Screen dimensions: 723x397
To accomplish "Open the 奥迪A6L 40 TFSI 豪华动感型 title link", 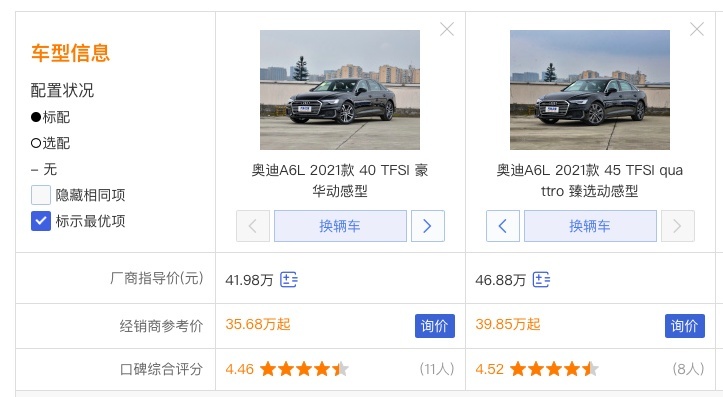I will [340, 180].
